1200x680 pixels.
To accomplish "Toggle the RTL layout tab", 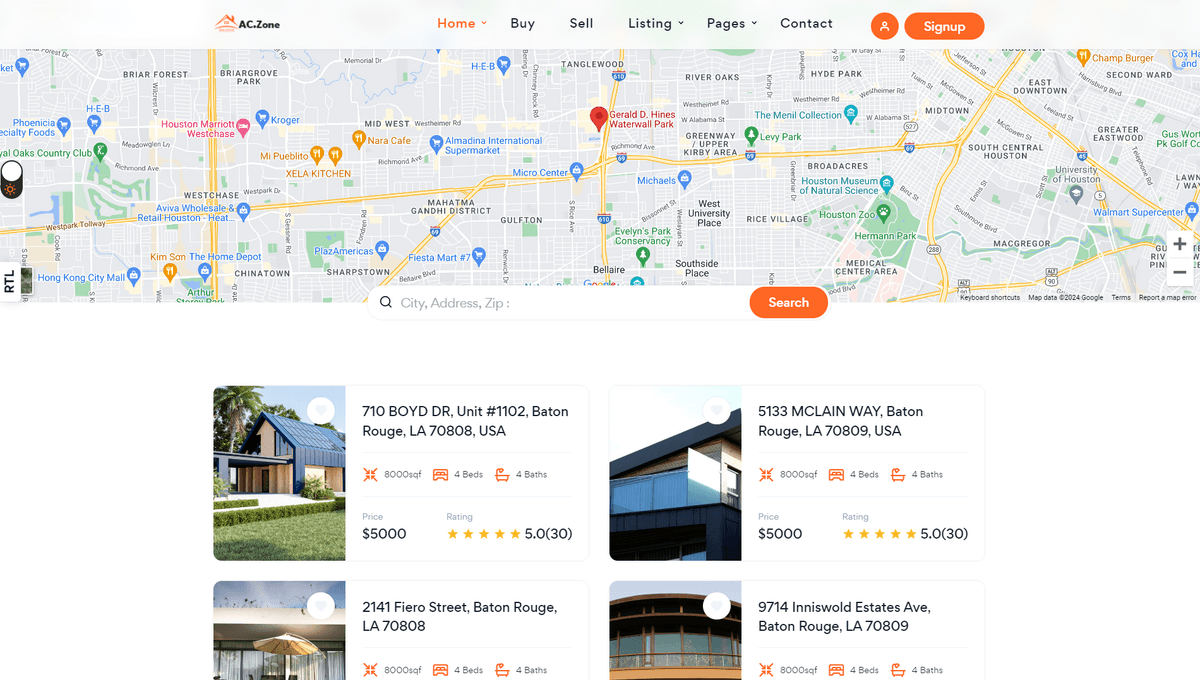I will [10, 281].
